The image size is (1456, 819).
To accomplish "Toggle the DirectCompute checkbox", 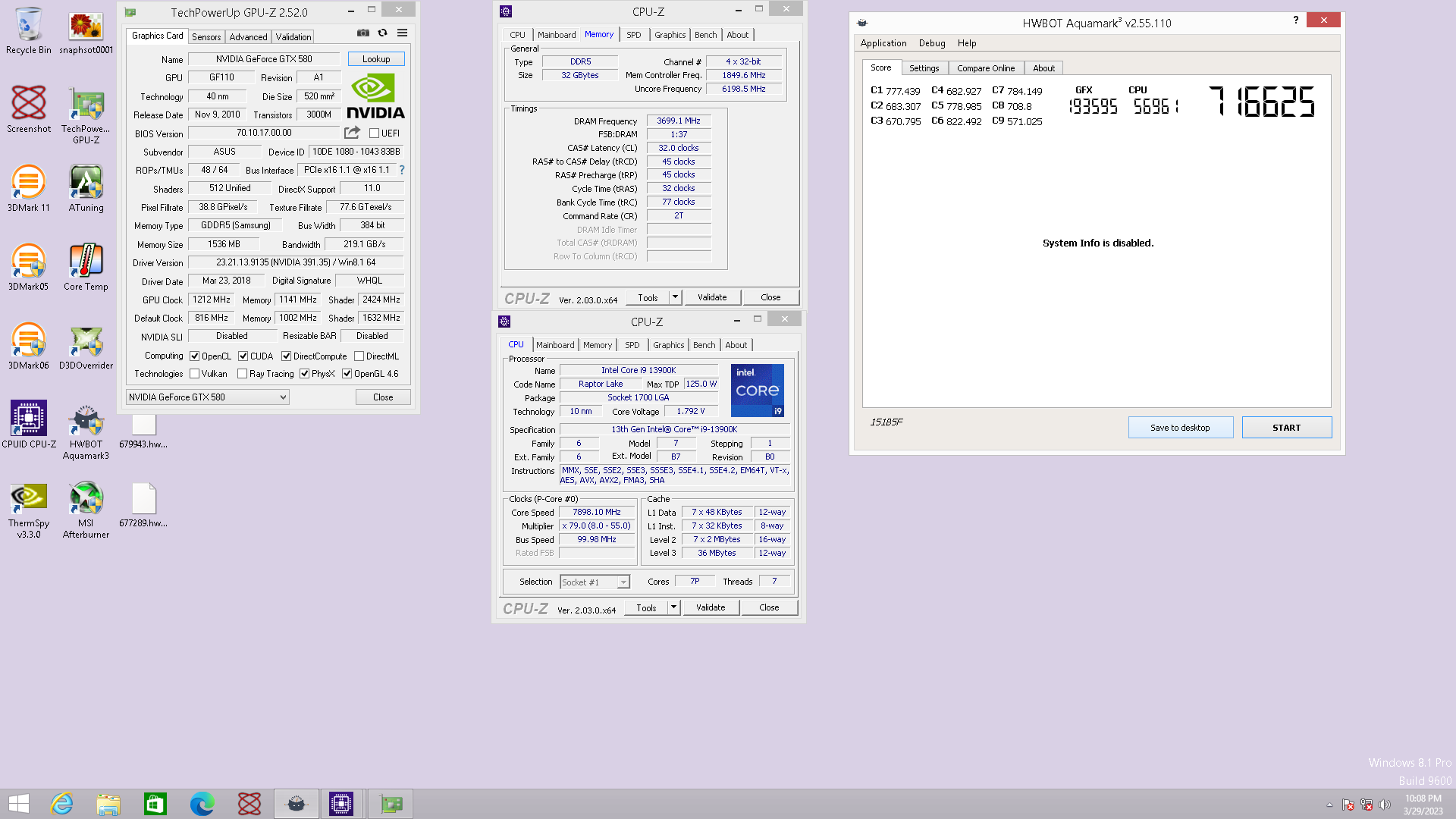I will pos(286,356).
